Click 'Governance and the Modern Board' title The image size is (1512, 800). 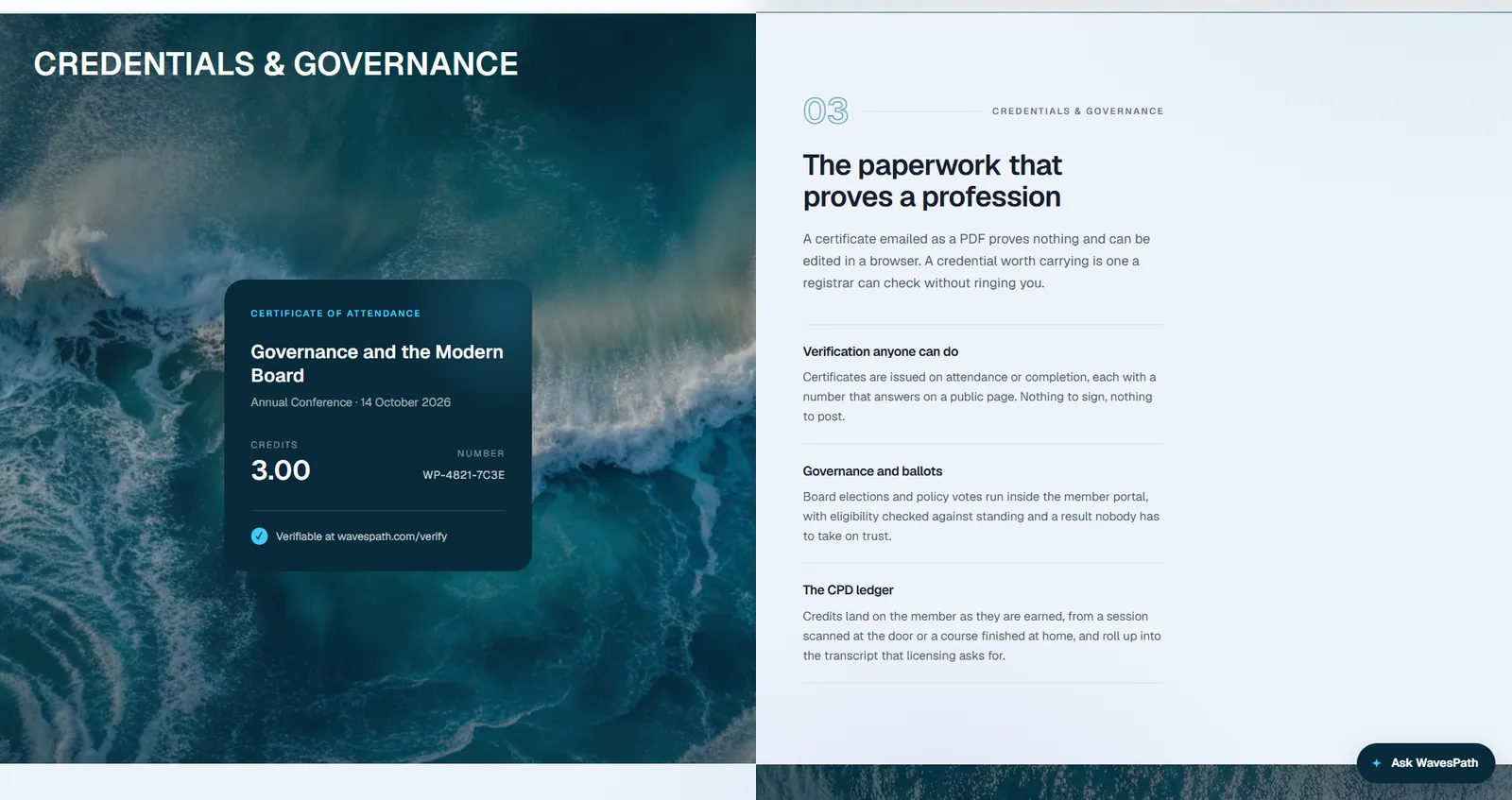[377, 364]
